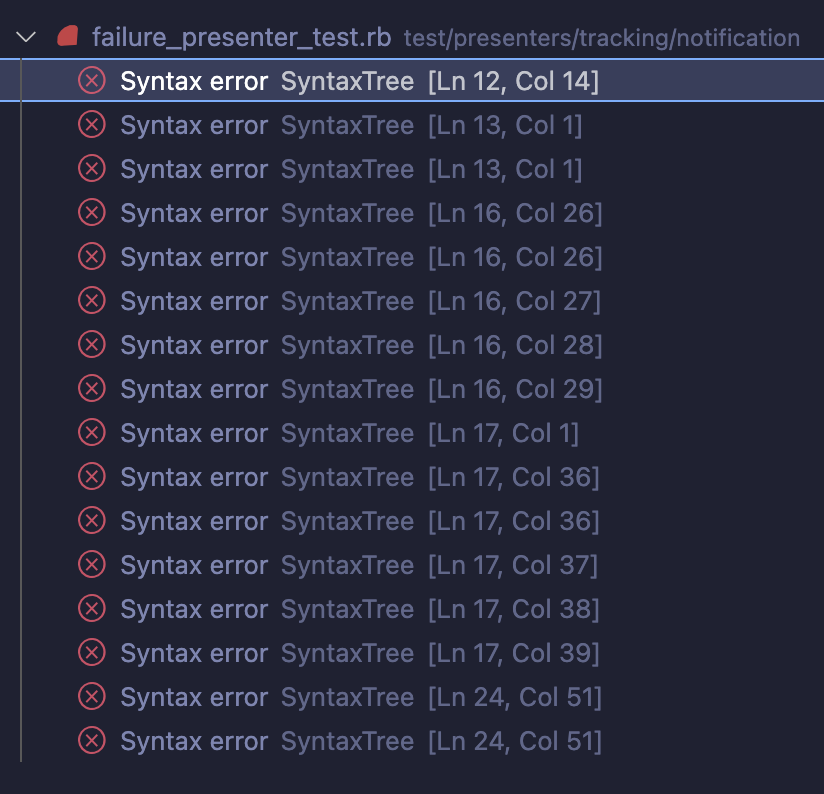824x794 pixels.
Task: Select the Syntax error at [Ln 17, Col 37]
Action: [x=412, y=565]
